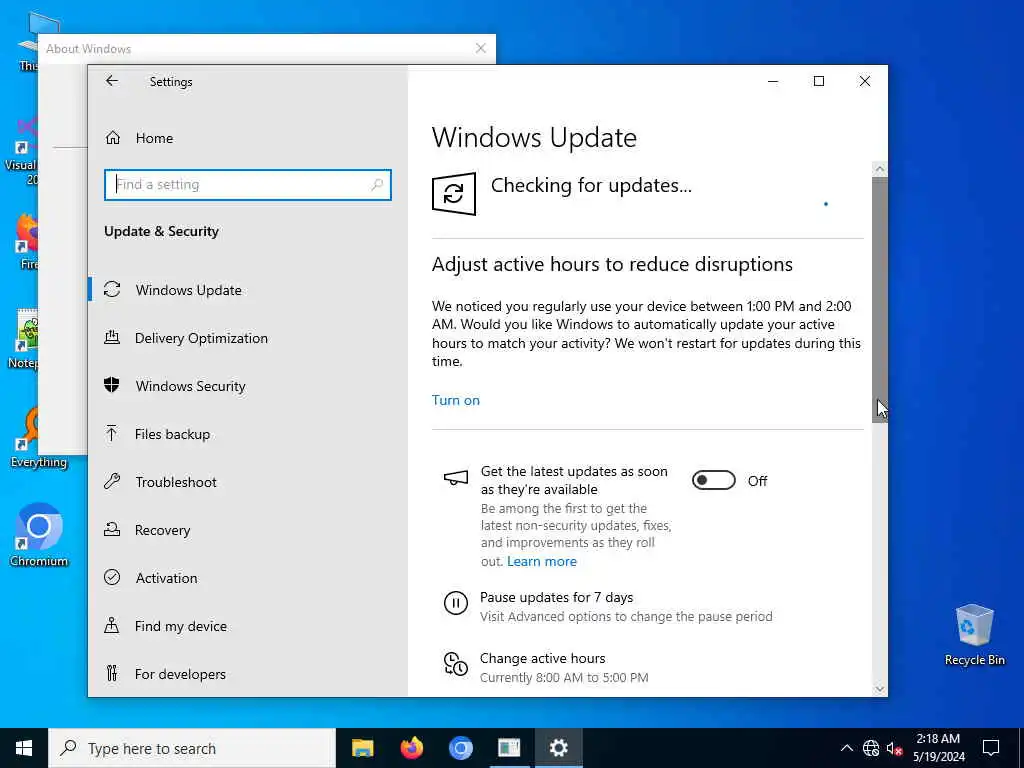Image resolution: width=1024 pixels, height=768 pixels.
Task: Launch Firefox from the taskbar
Action: point(411,748)
